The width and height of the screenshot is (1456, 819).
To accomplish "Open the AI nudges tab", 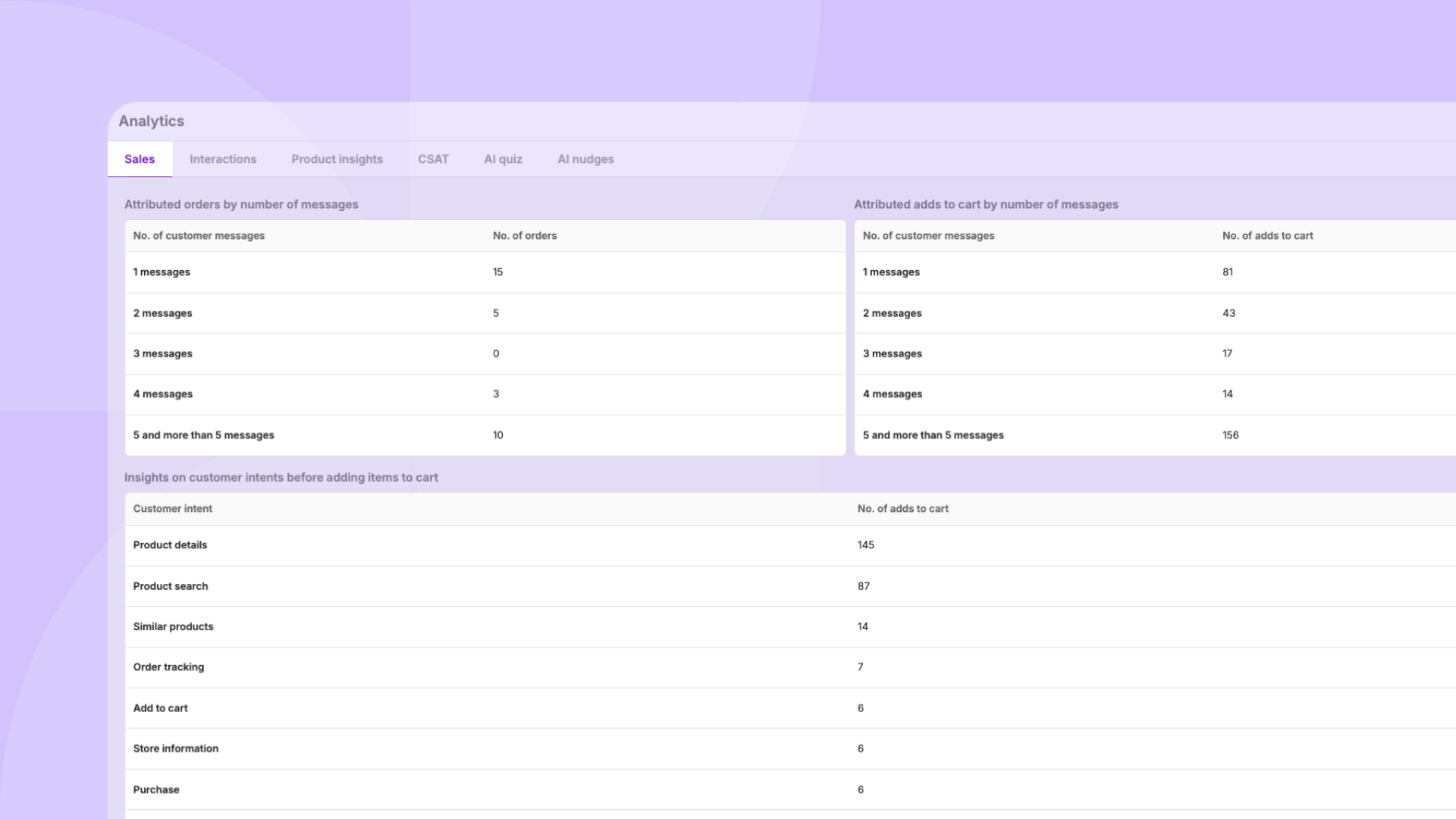I will coord(585,159).
